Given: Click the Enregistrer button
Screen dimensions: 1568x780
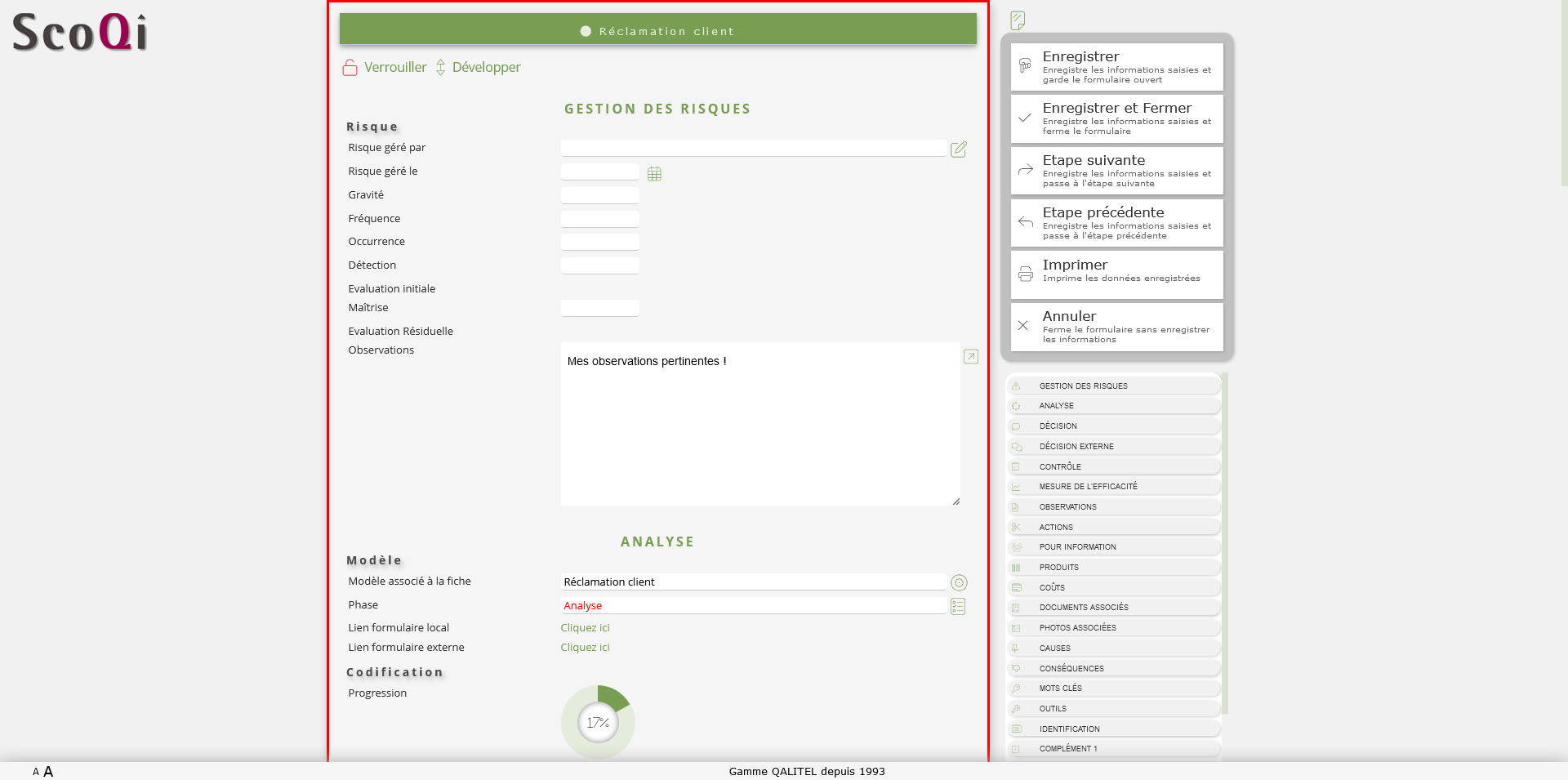Looking at the screenshot, I should point(1117,67).
